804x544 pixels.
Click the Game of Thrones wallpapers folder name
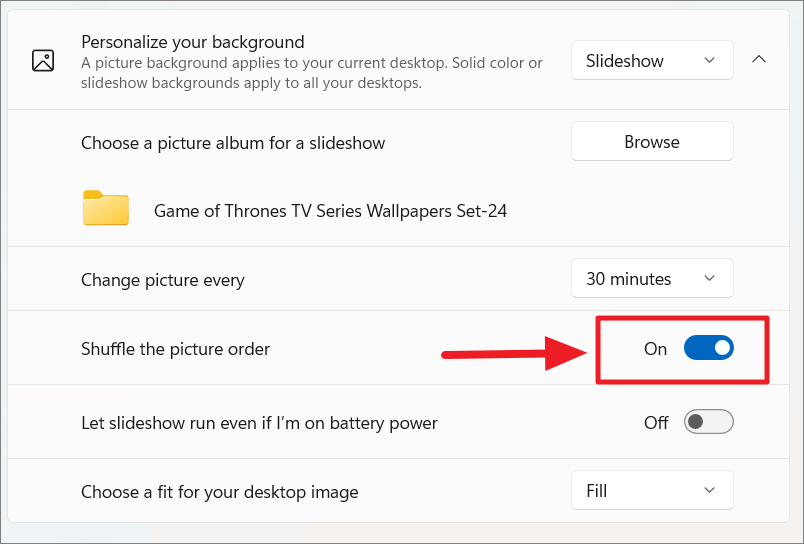click(x=330, y=211)
